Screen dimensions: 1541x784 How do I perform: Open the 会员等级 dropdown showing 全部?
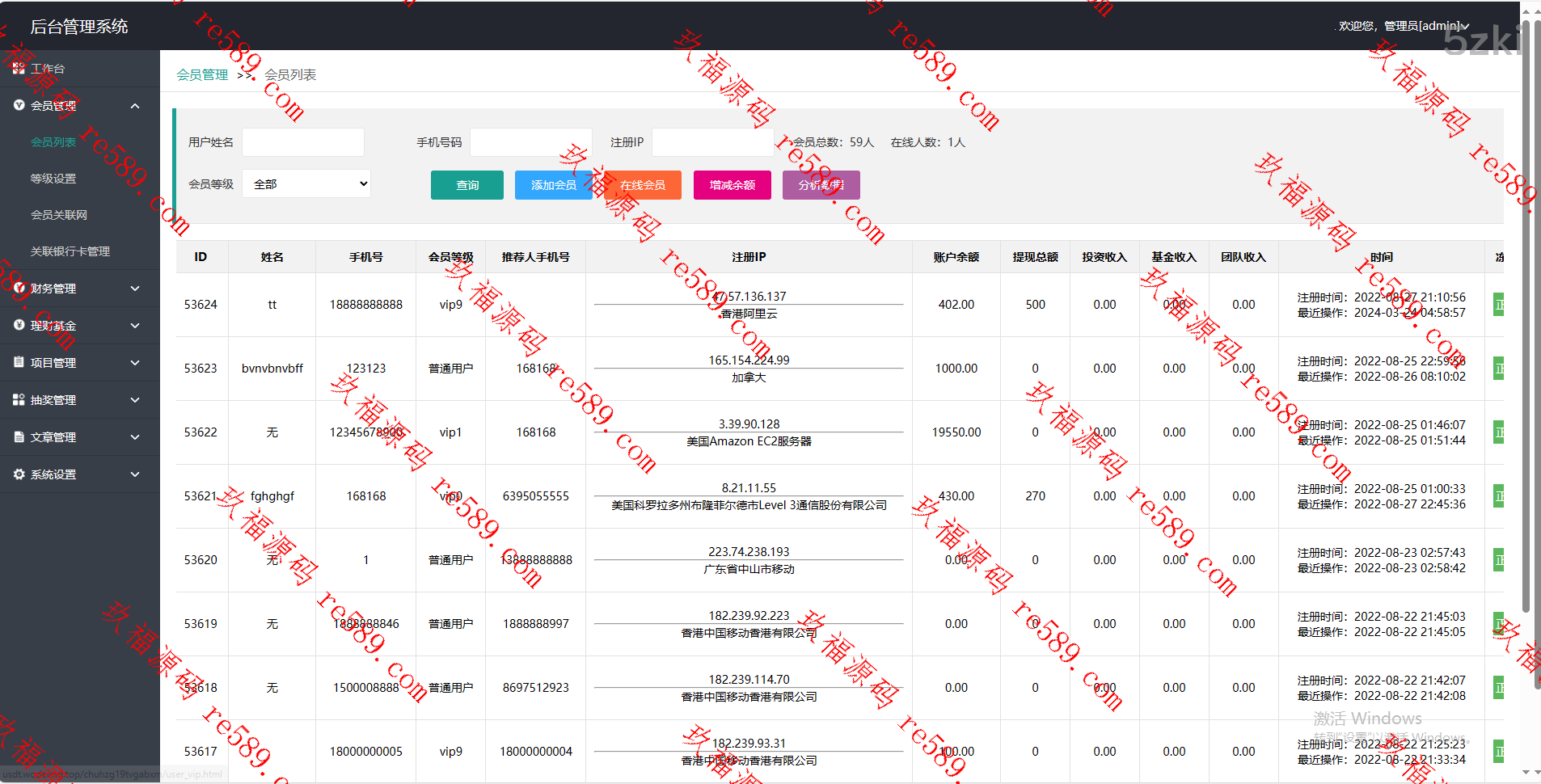[x=306, y=184]
